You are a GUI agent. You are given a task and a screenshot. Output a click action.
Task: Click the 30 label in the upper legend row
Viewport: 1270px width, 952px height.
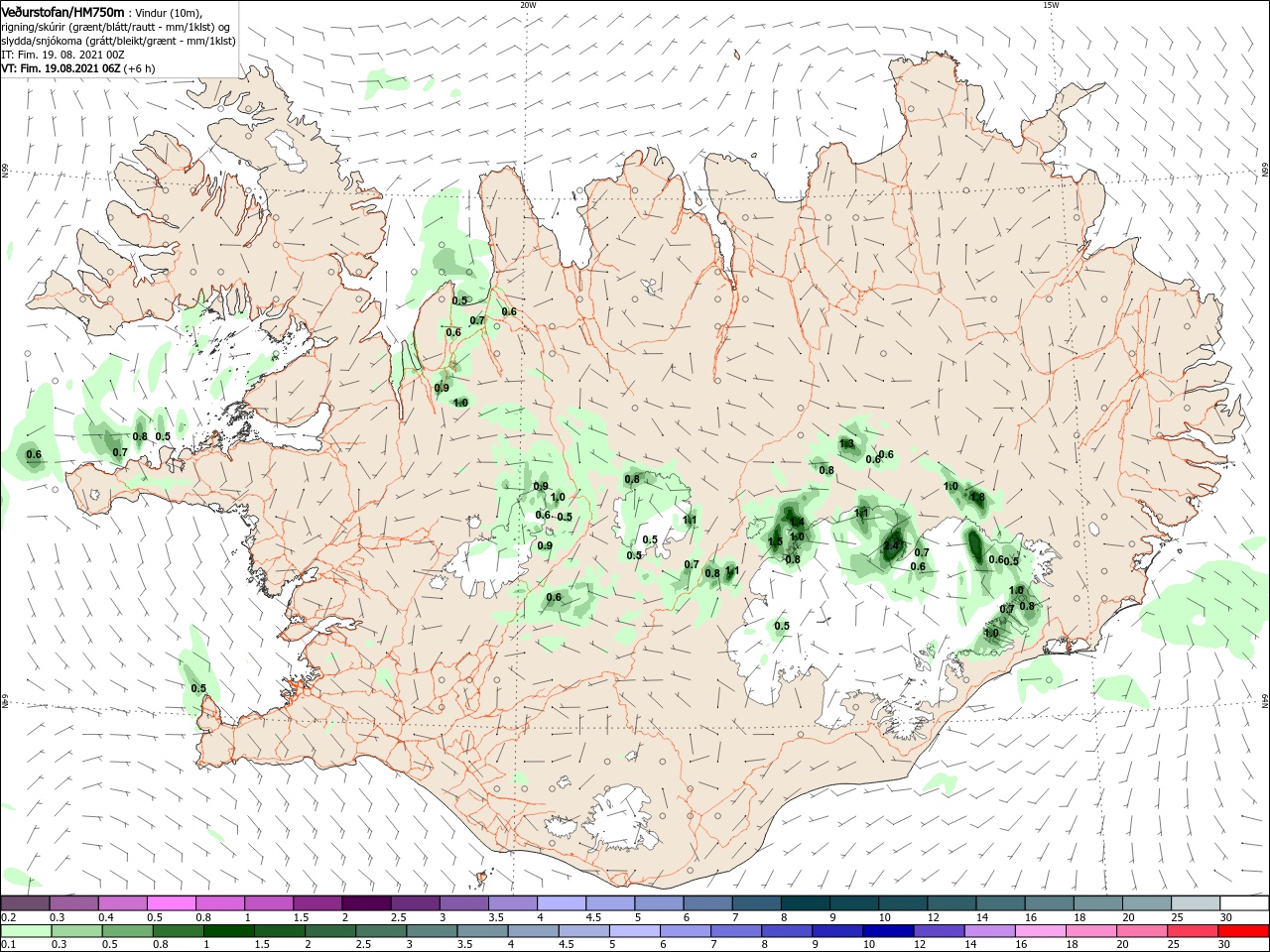click(x=1226, y=917)
